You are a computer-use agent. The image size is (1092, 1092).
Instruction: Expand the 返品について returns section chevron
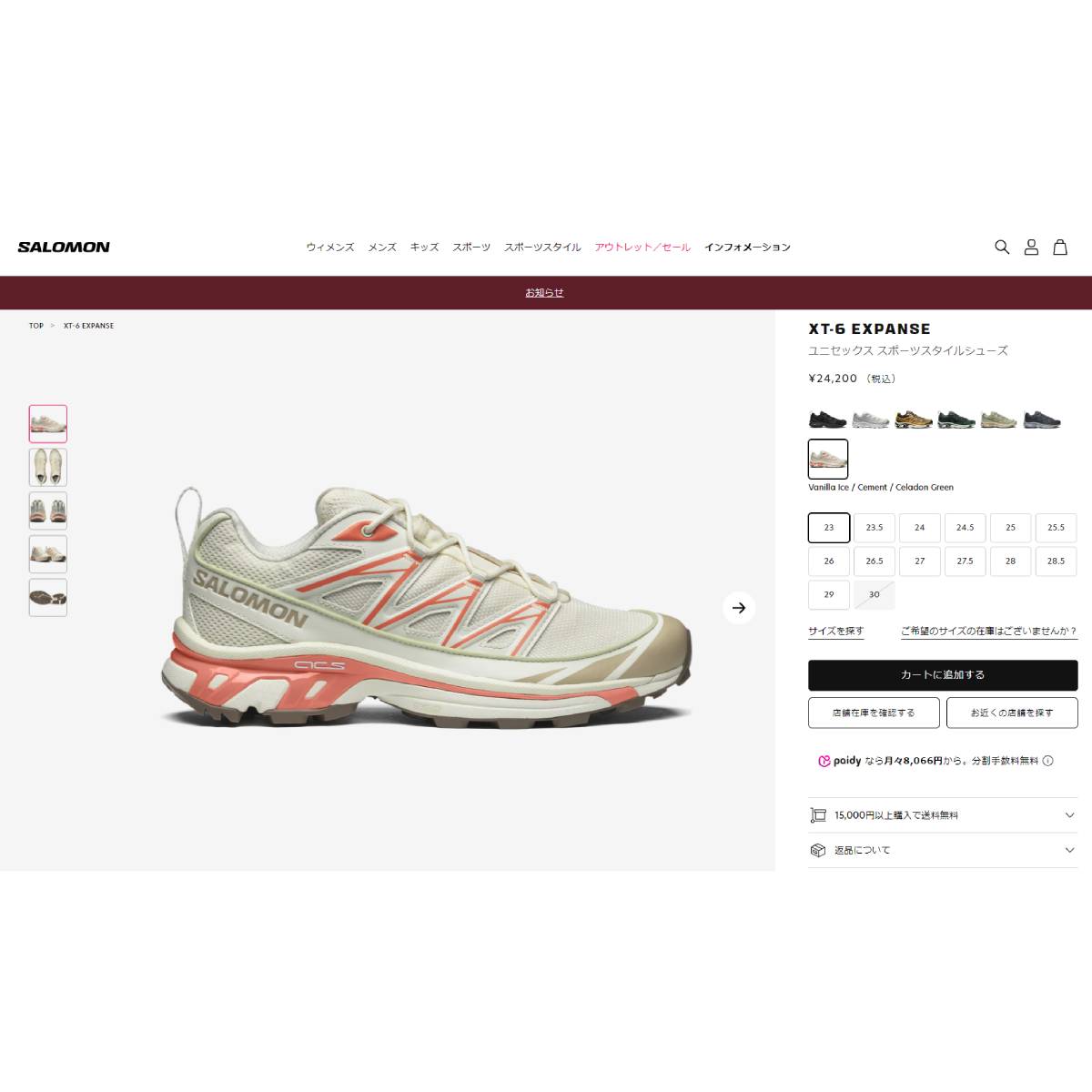(1069, 850)
